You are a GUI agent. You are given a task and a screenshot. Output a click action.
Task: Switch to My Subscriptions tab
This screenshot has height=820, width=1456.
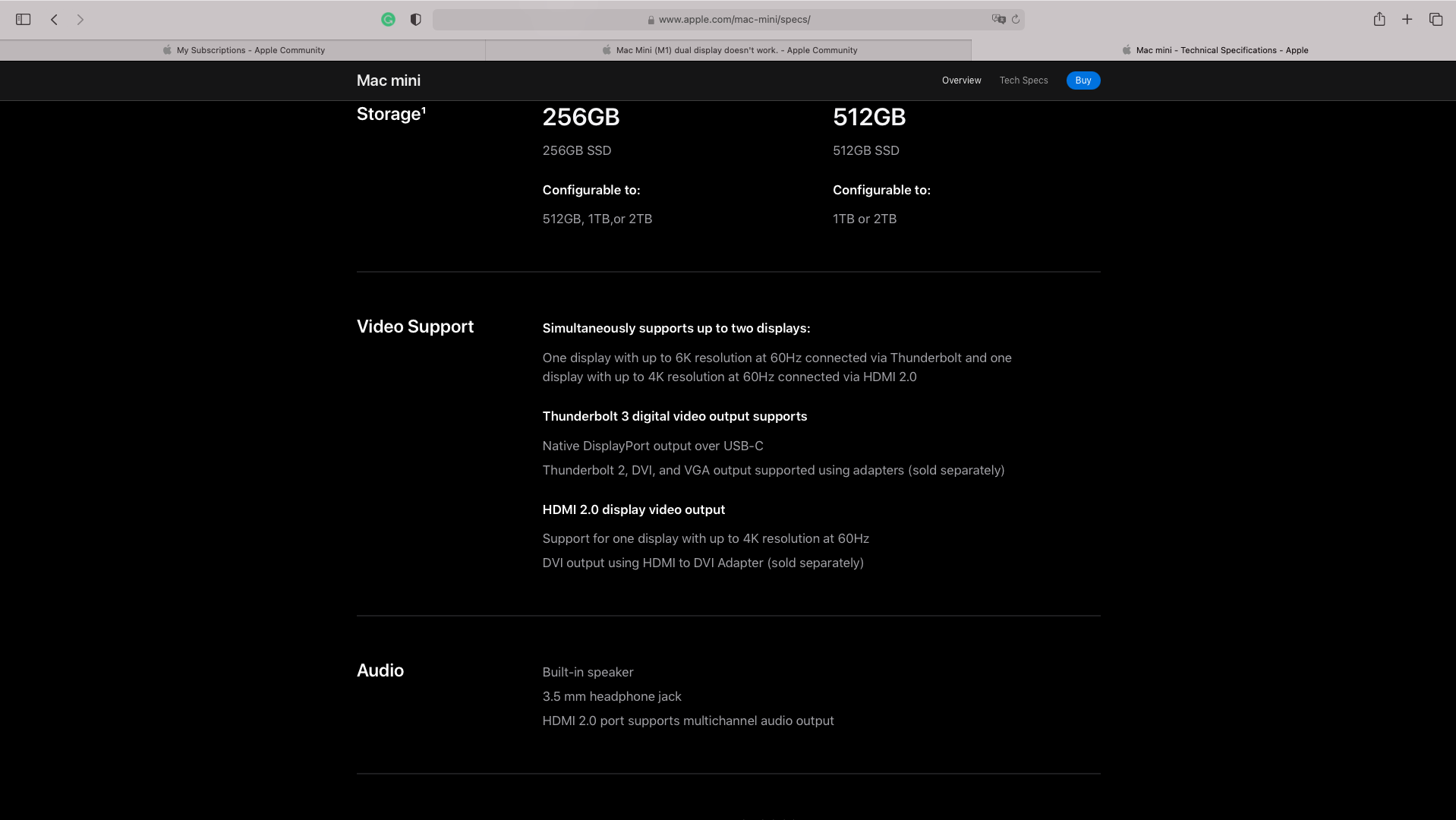[x=243, y=50]
